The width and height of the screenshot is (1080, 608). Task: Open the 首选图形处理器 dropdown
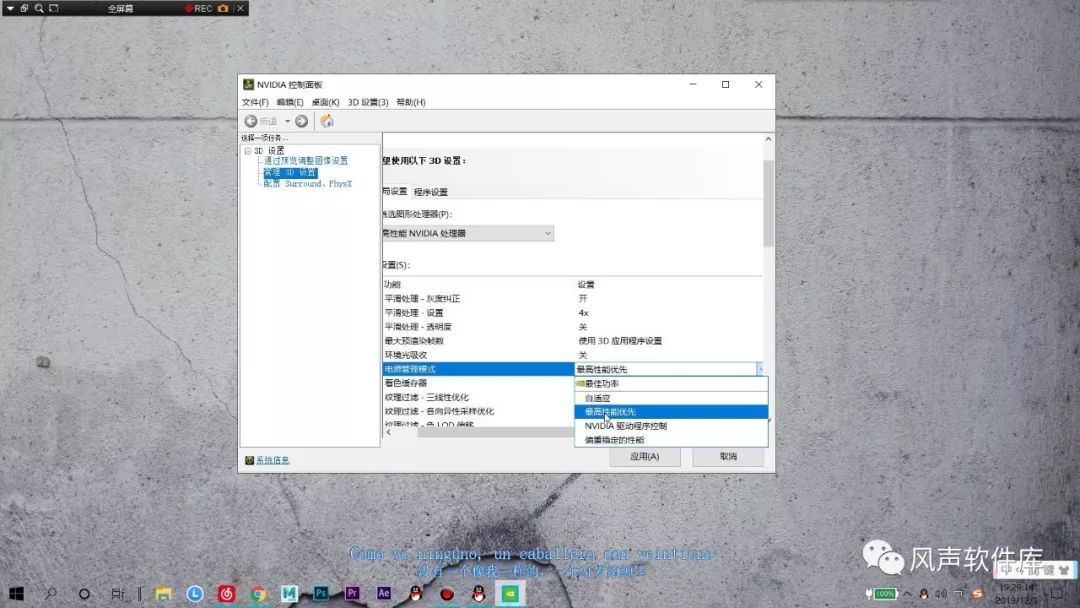547,233
